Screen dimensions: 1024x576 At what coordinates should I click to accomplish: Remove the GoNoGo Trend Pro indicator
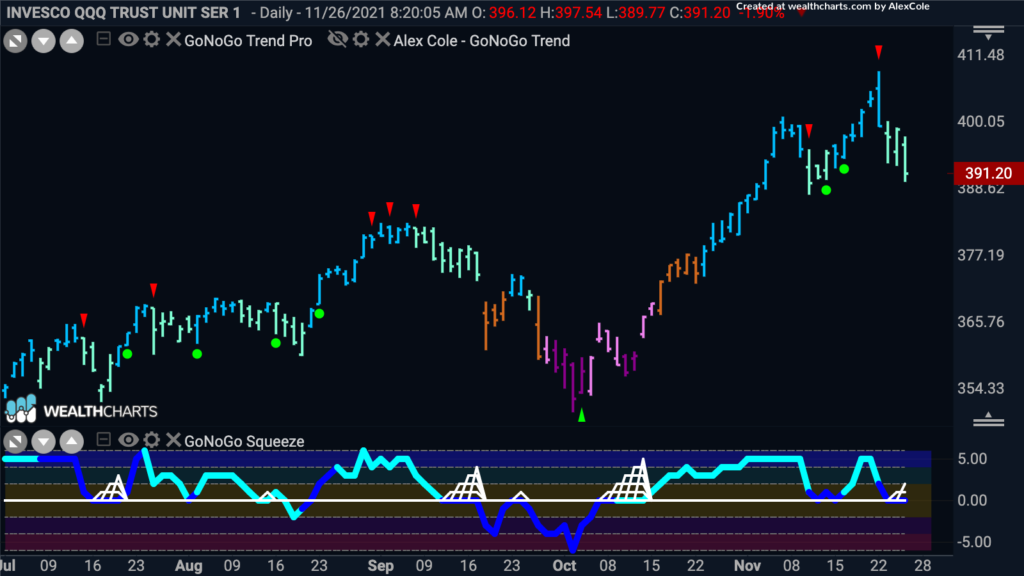[x=173, y=40]
